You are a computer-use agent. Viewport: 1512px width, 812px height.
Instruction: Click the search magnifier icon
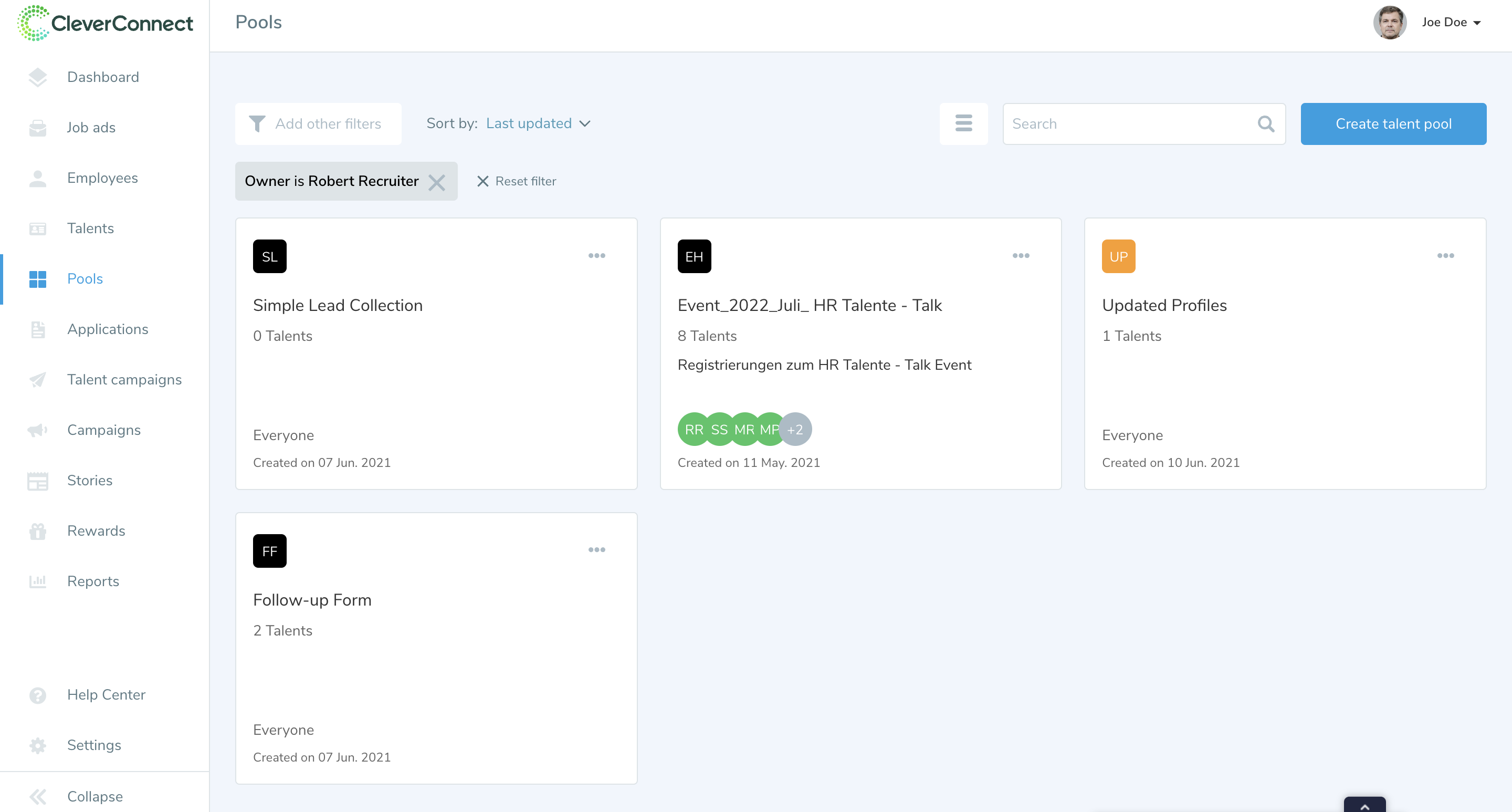pos(1265,124)
